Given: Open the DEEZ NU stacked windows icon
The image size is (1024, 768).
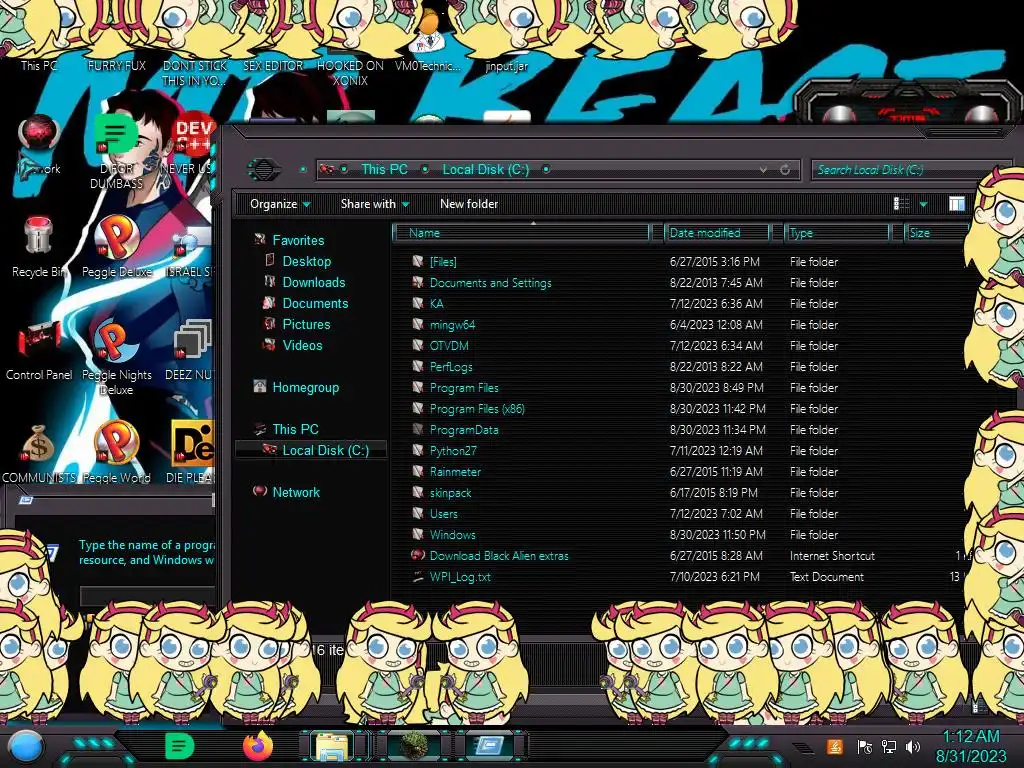Looking at the screenshot, I should click(x=191, y=350).
